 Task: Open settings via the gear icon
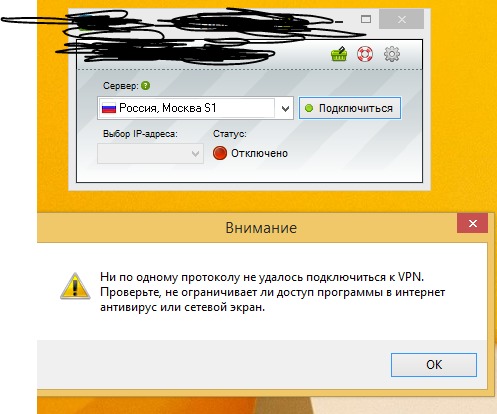(x=392, y=54)
